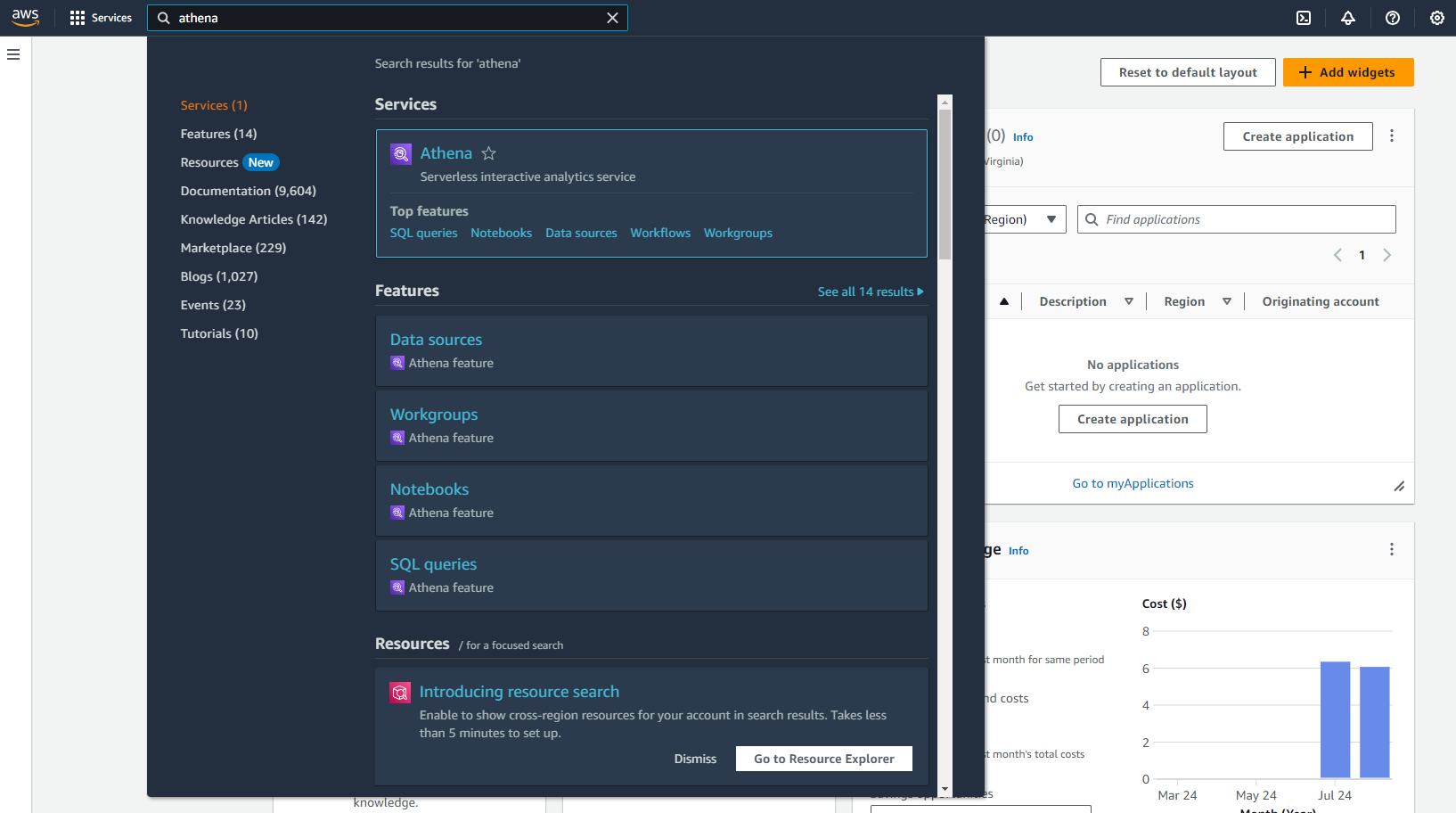Click the Add widgets button

(1348, 72)
